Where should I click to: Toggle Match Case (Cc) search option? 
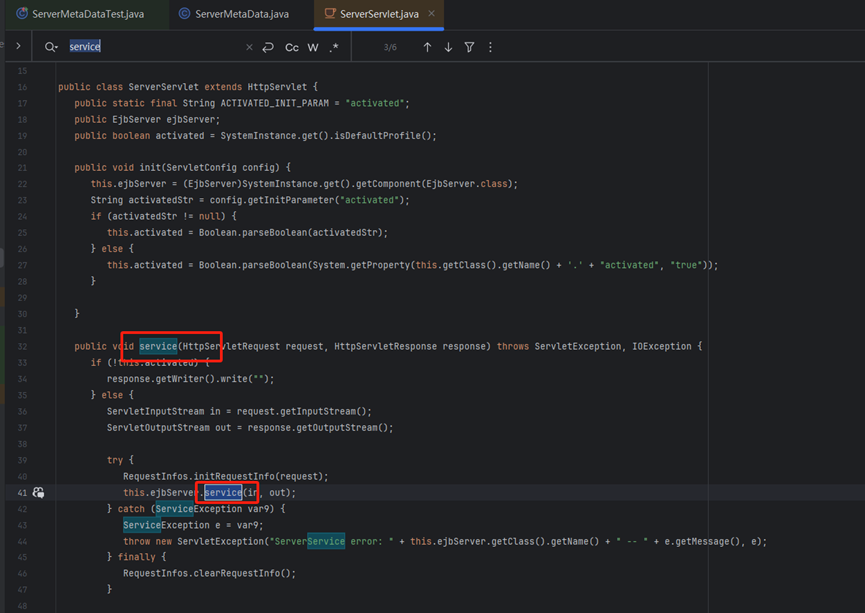coord(291,47)
